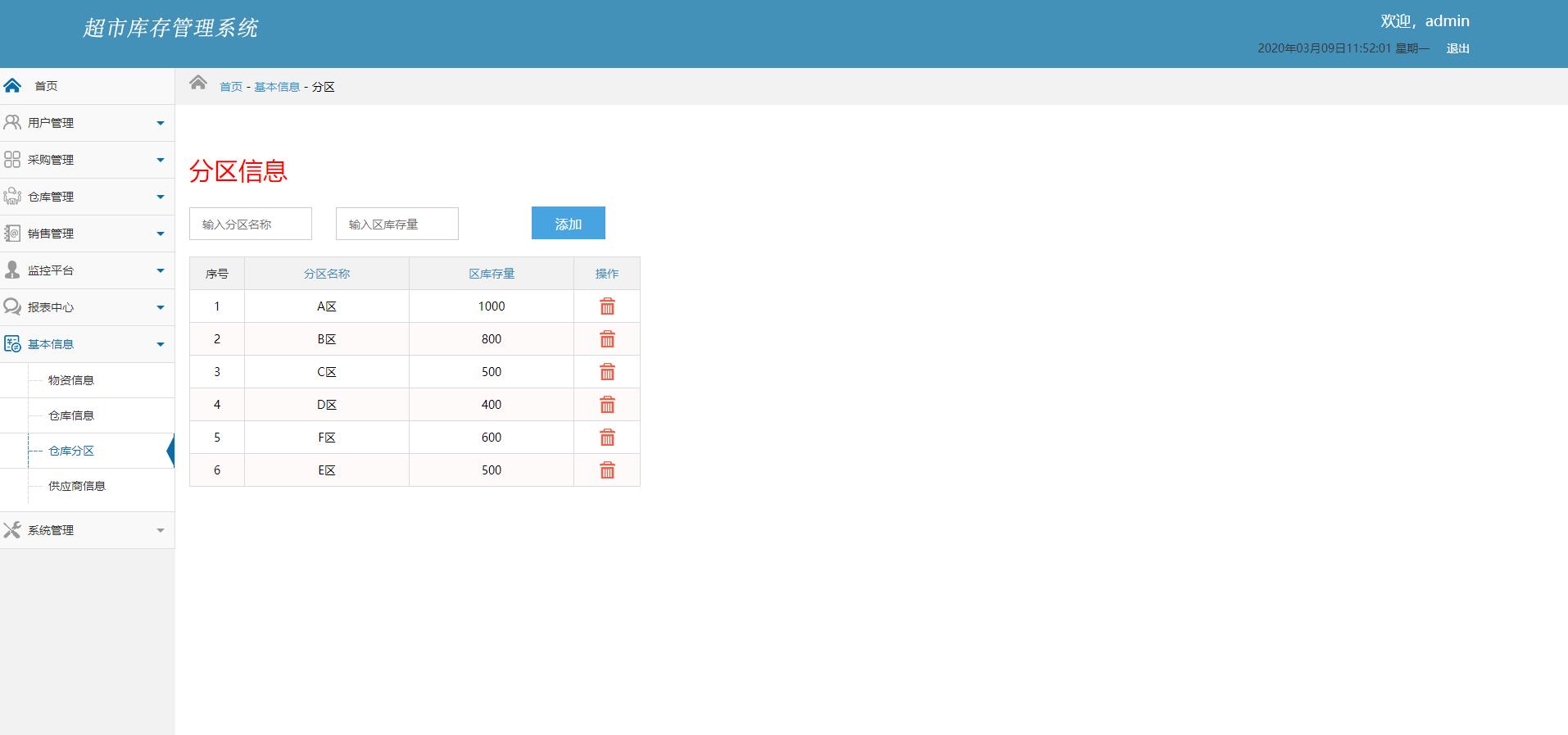Sort by 区库存量 column header
This screenshot has height=735, width=1568.
(x=492, y=274)
